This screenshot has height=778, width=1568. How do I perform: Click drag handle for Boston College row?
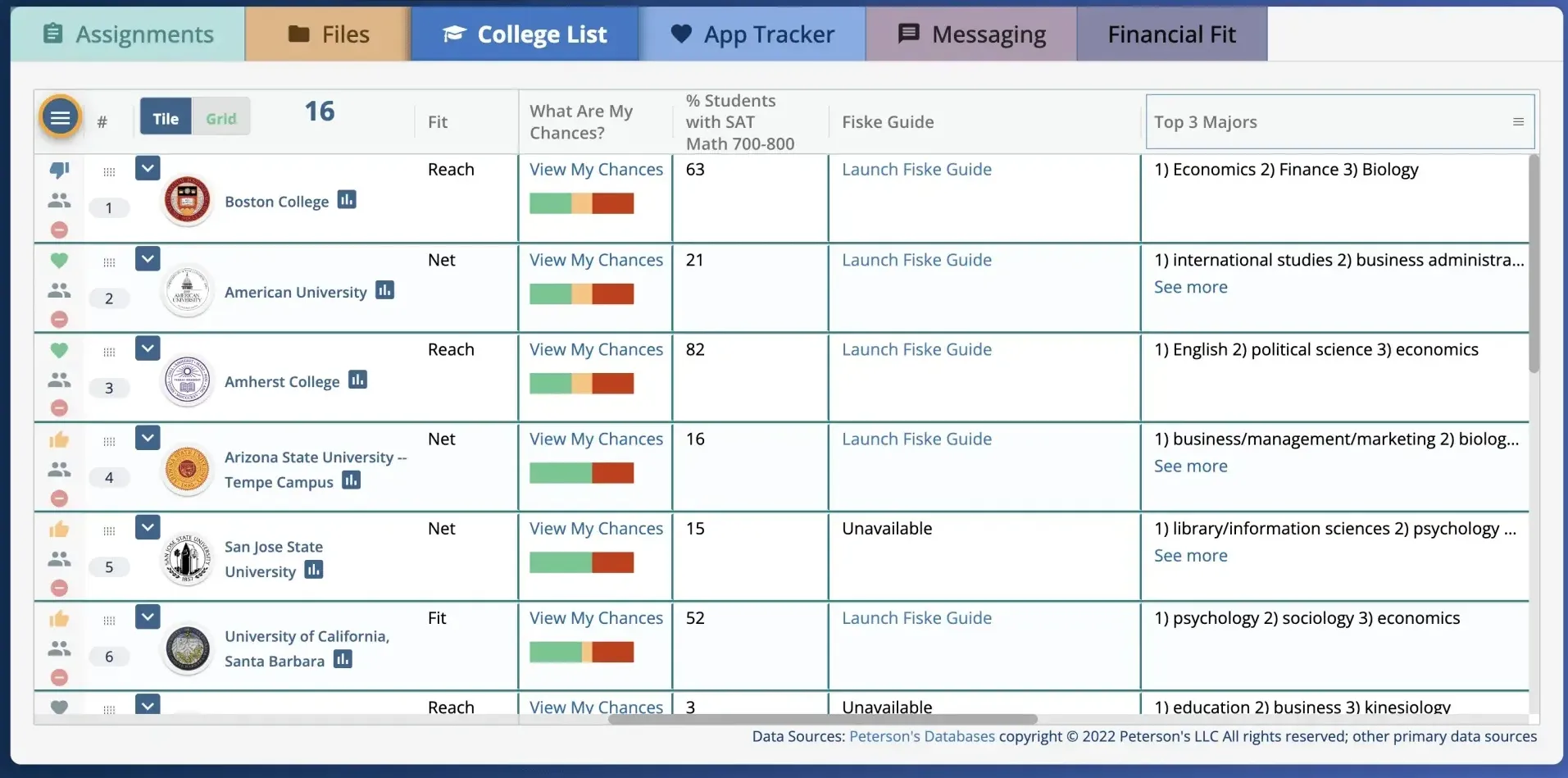click(x=109, y=172)
